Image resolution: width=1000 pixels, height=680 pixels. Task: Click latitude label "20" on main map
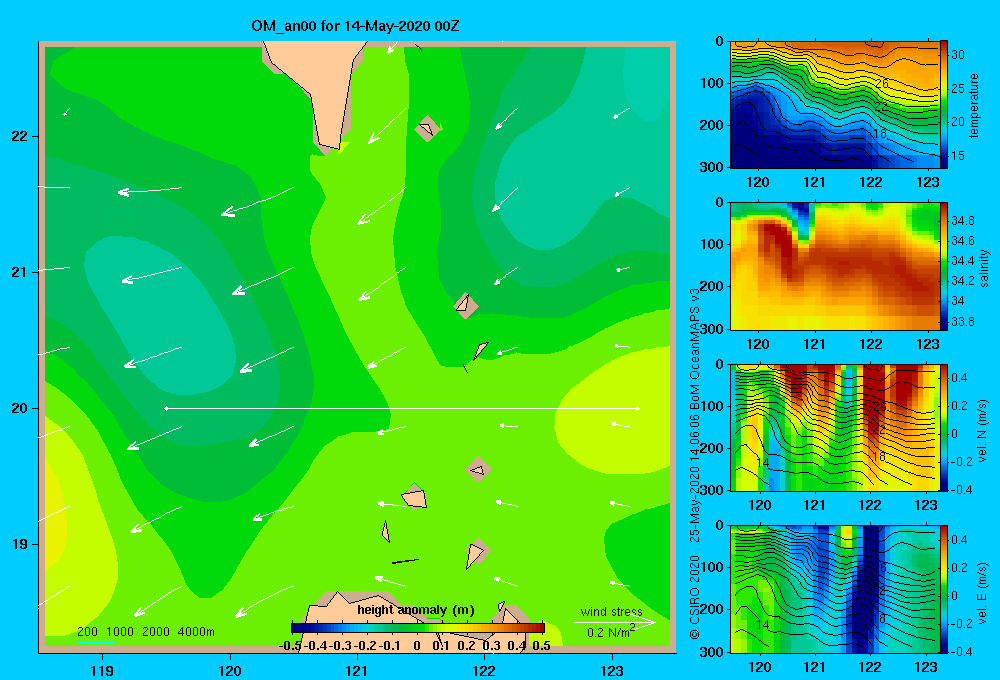tap(20, 408)
